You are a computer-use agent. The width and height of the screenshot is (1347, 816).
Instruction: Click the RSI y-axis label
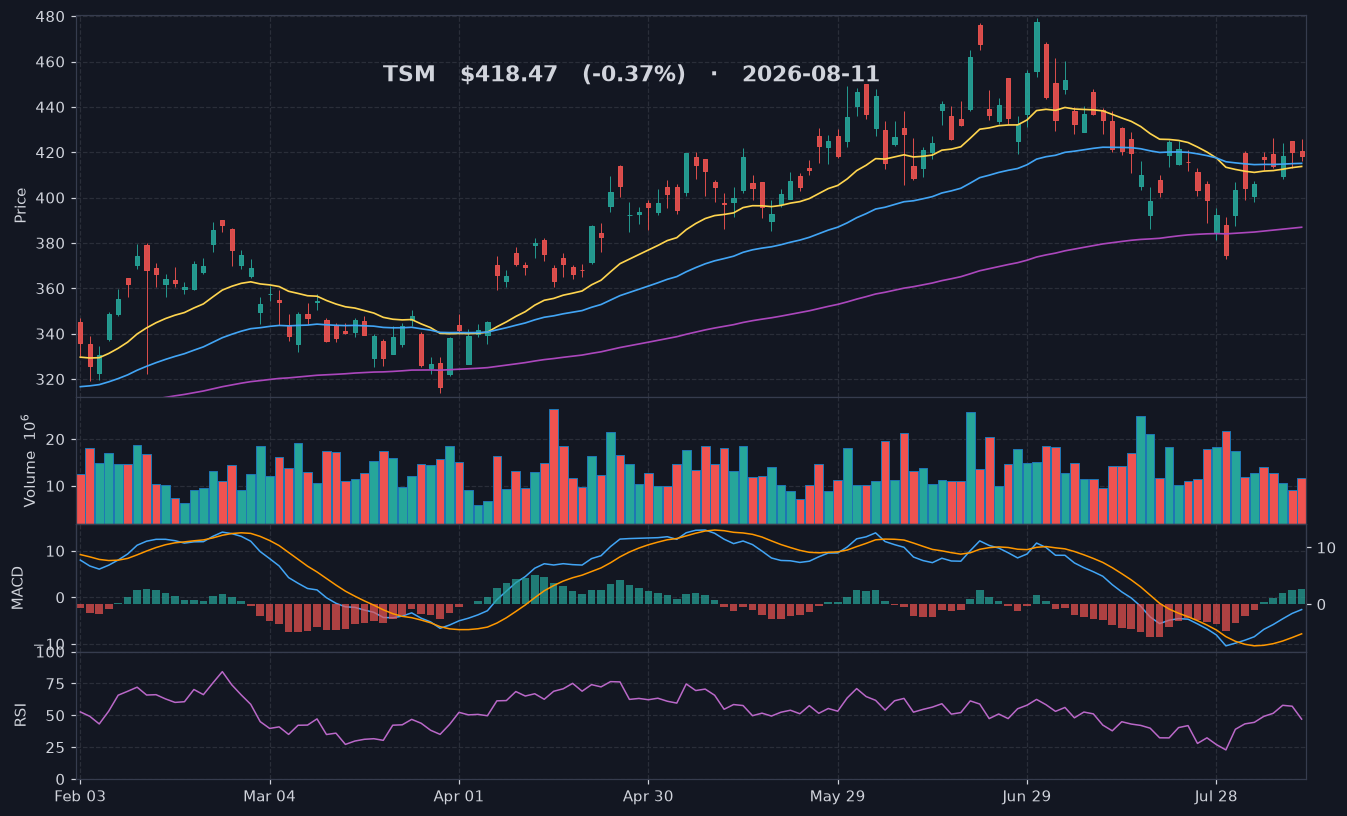20,716
